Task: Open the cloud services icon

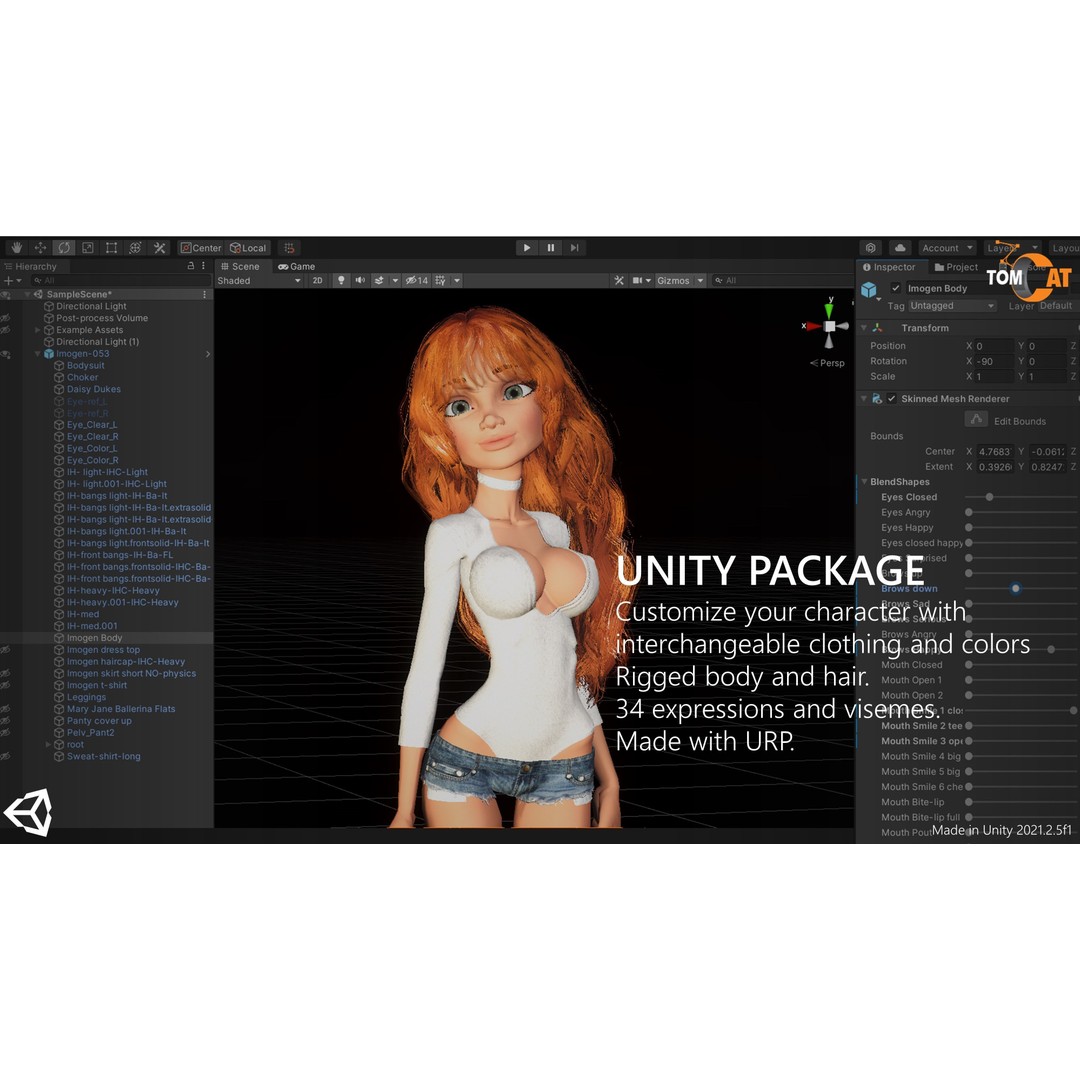Action: coord(900,248)
